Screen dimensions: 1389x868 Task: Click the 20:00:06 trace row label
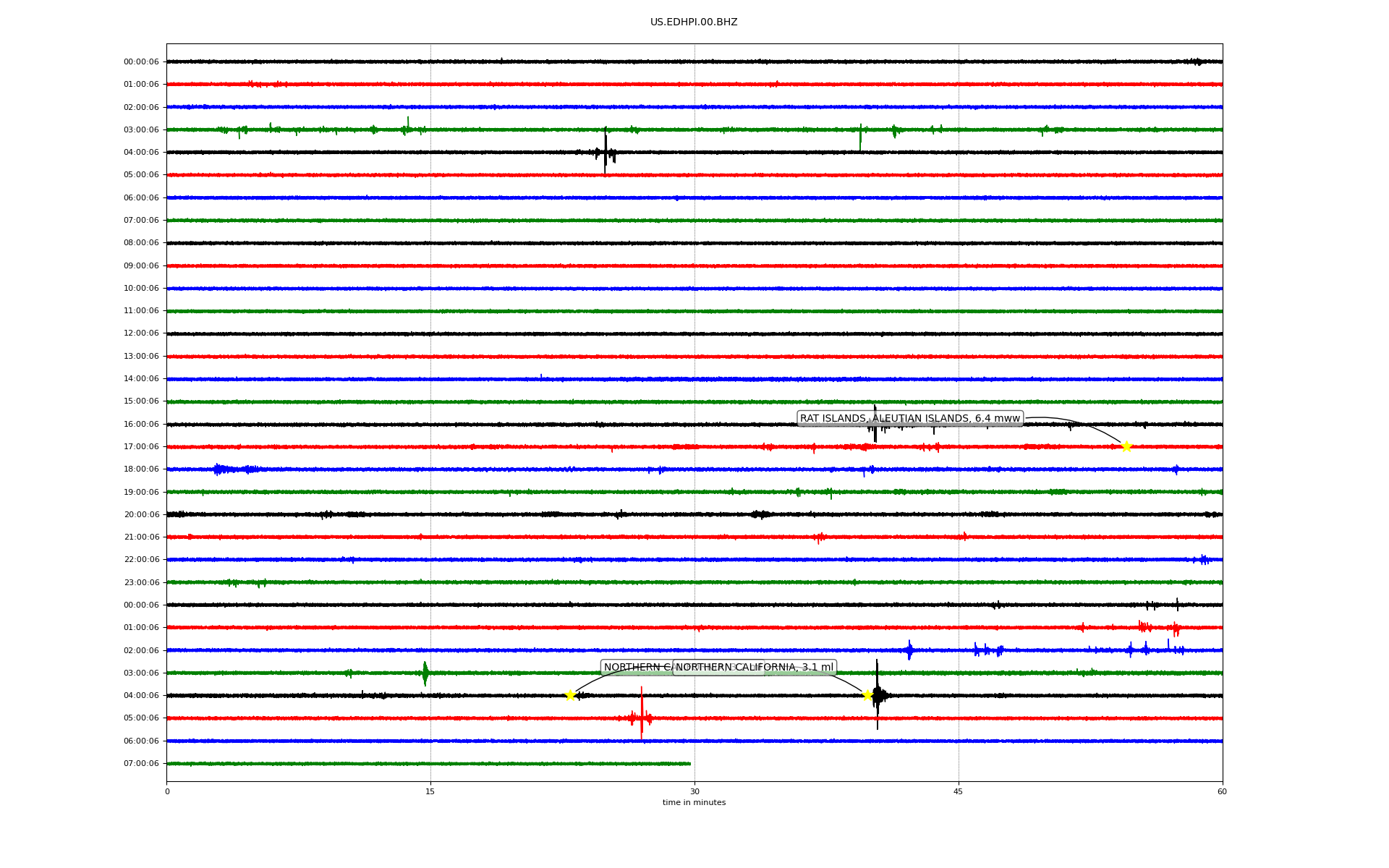pyautogui.click(x=141, y=514)
